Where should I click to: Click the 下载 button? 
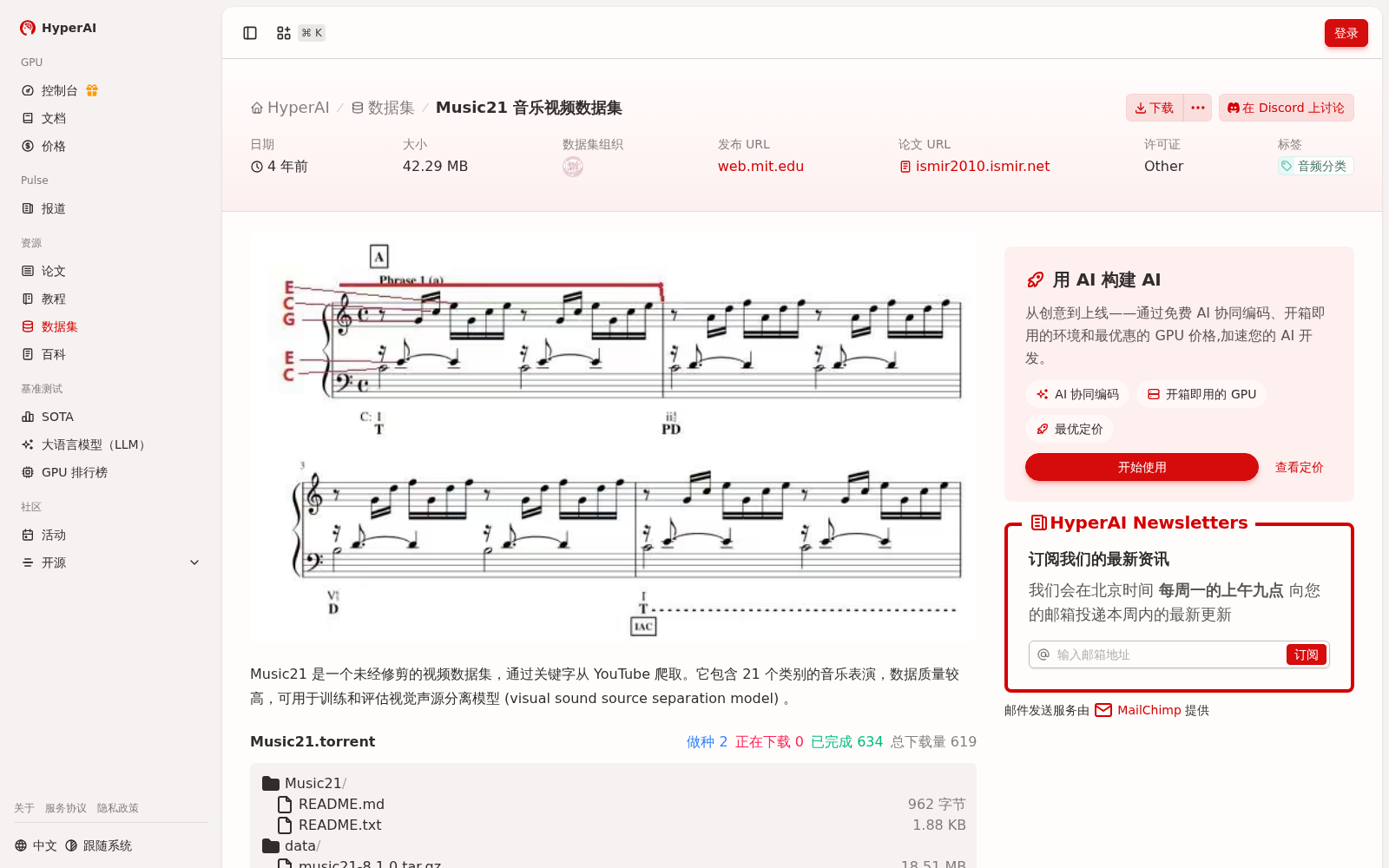(x=1155, y=108)
